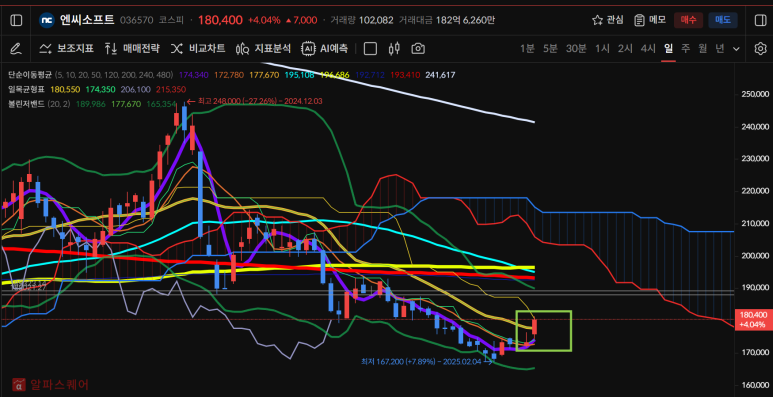Open the 메모 memo icon
The height and width of the screenshot is (397, 773).
[x=639, y=20]
